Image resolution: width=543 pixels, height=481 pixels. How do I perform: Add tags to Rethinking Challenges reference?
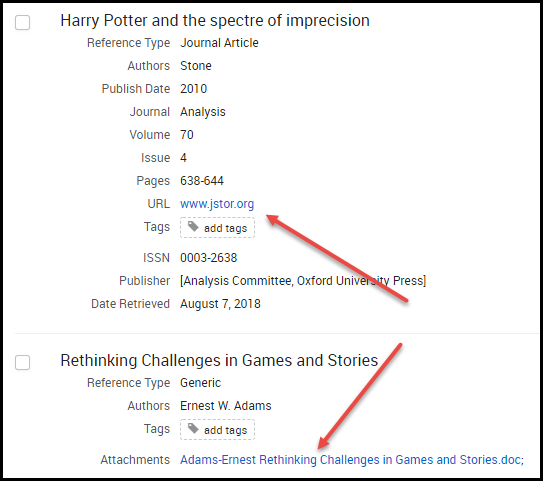click(217, 430)
